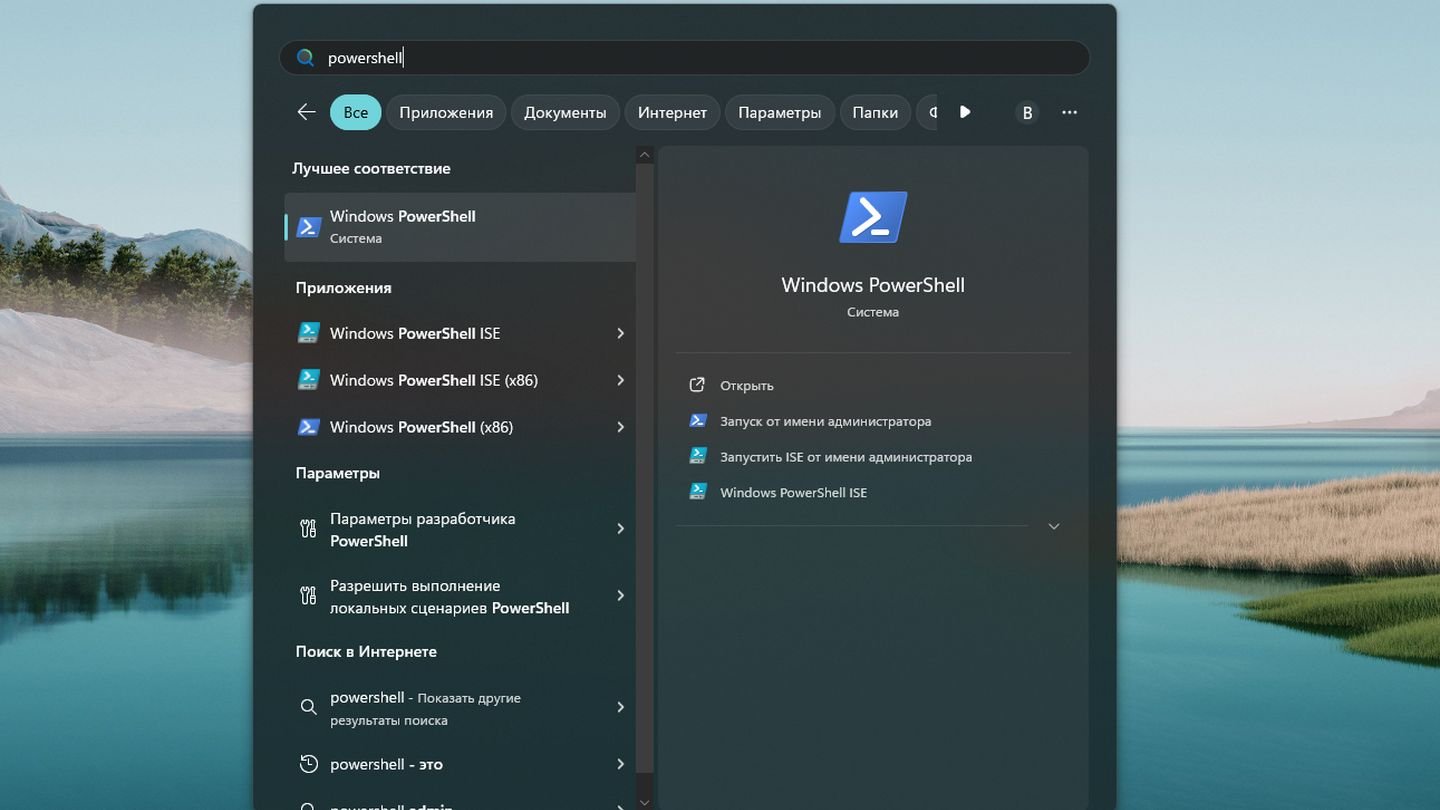The image size is (1440, 810).
Task: Click 'powershell - Показать другие результаты поиска'
Action: pyautogui.click(x=426, y=708)
